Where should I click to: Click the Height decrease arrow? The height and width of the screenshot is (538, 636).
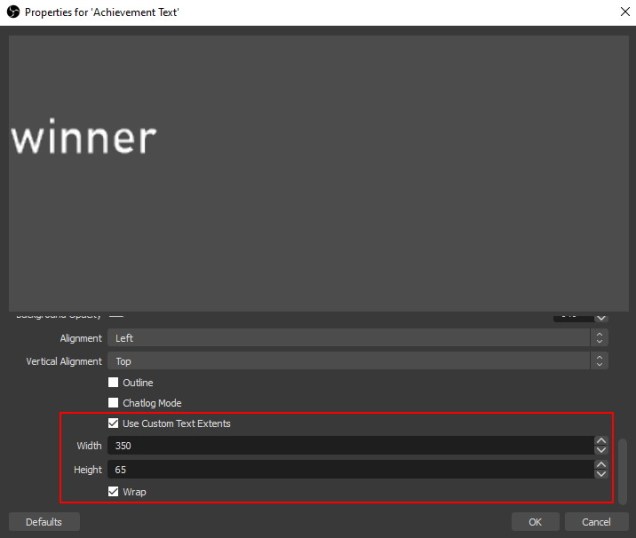tap(600, 474)
